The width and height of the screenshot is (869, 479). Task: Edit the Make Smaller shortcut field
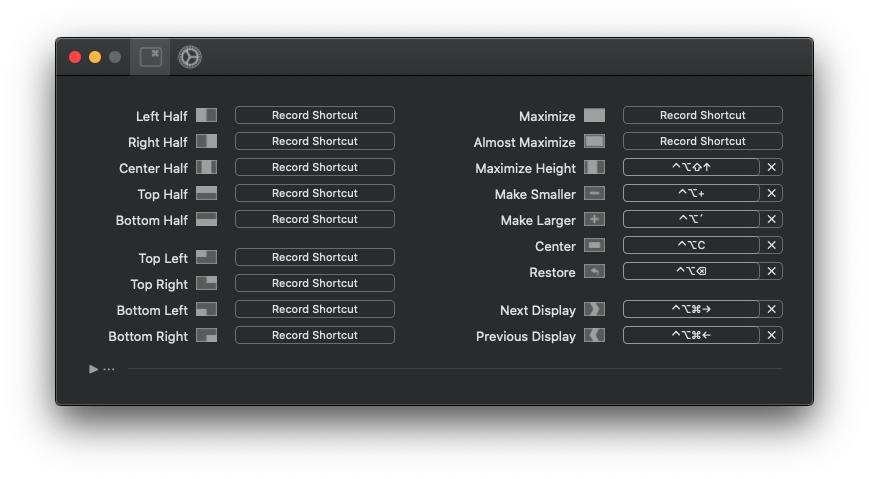(691, 193)
